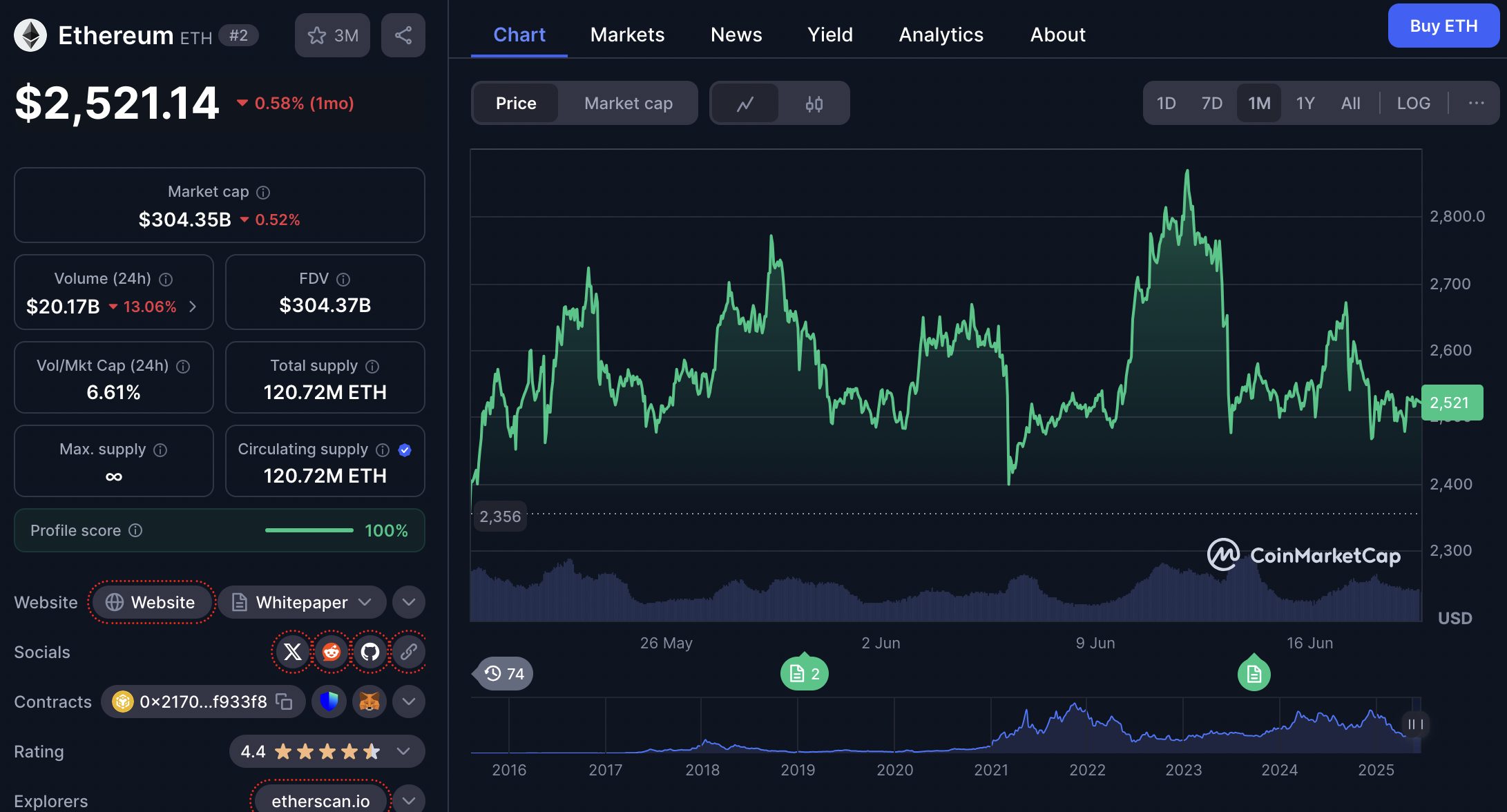
Task: Click the $2,521.14 price heading
Action: click(117, 104)
